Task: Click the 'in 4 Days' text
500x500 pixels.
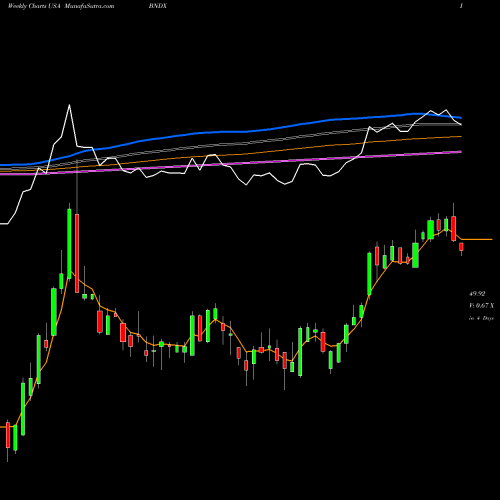Action: click(481, 318)
